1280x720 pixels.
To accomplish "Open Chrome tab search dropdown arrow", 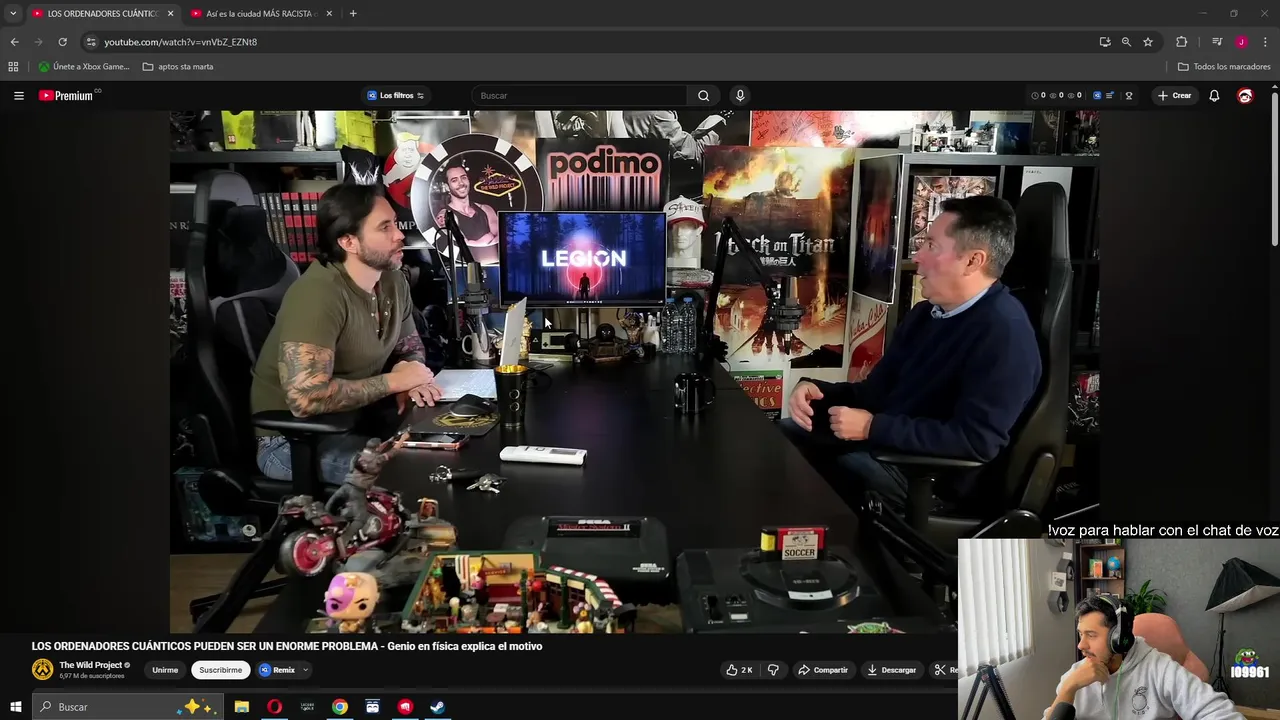I will (13, 13).
